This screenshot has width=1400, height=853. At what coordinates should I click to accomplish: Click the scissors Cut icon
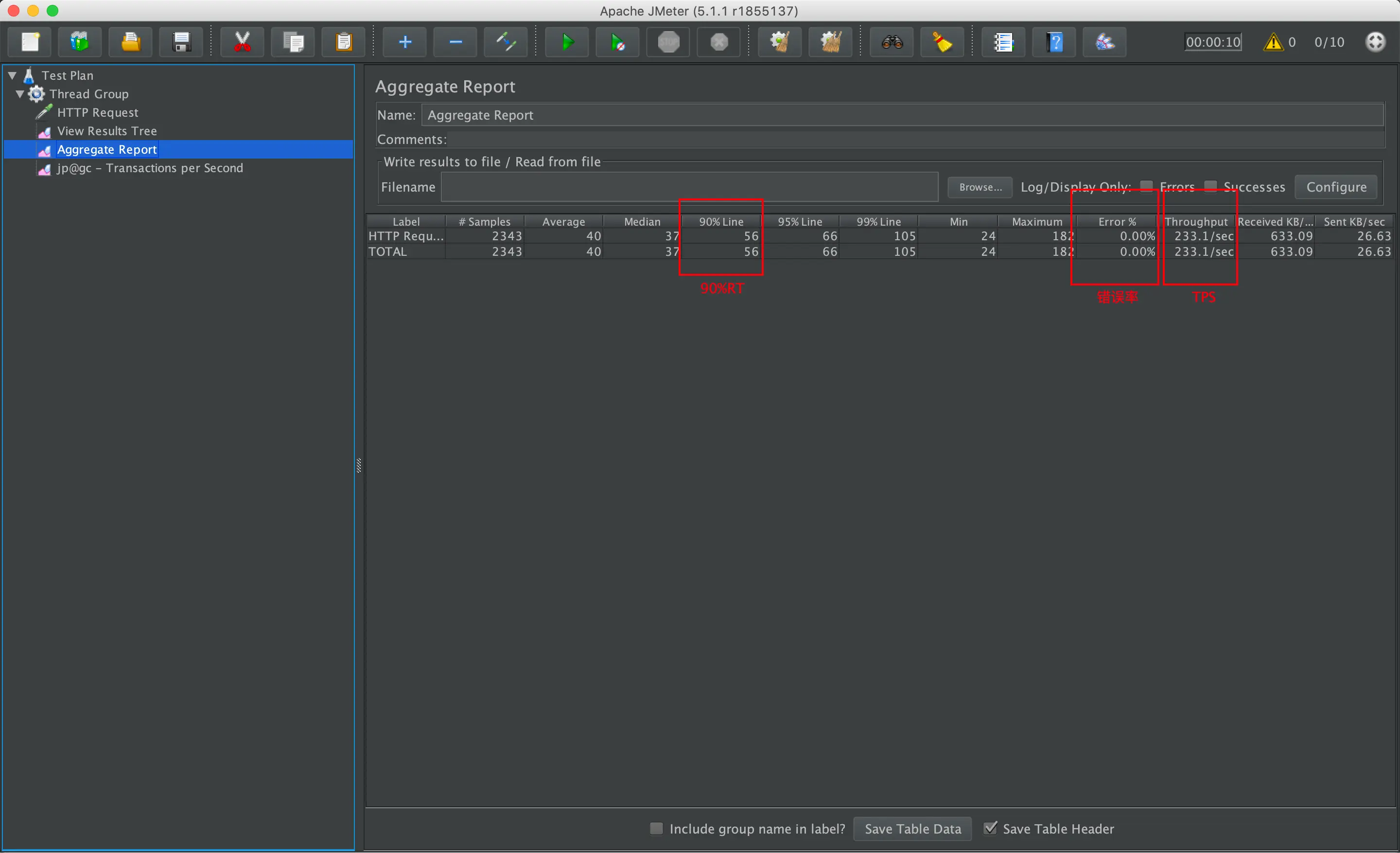[x=242, y=42]
